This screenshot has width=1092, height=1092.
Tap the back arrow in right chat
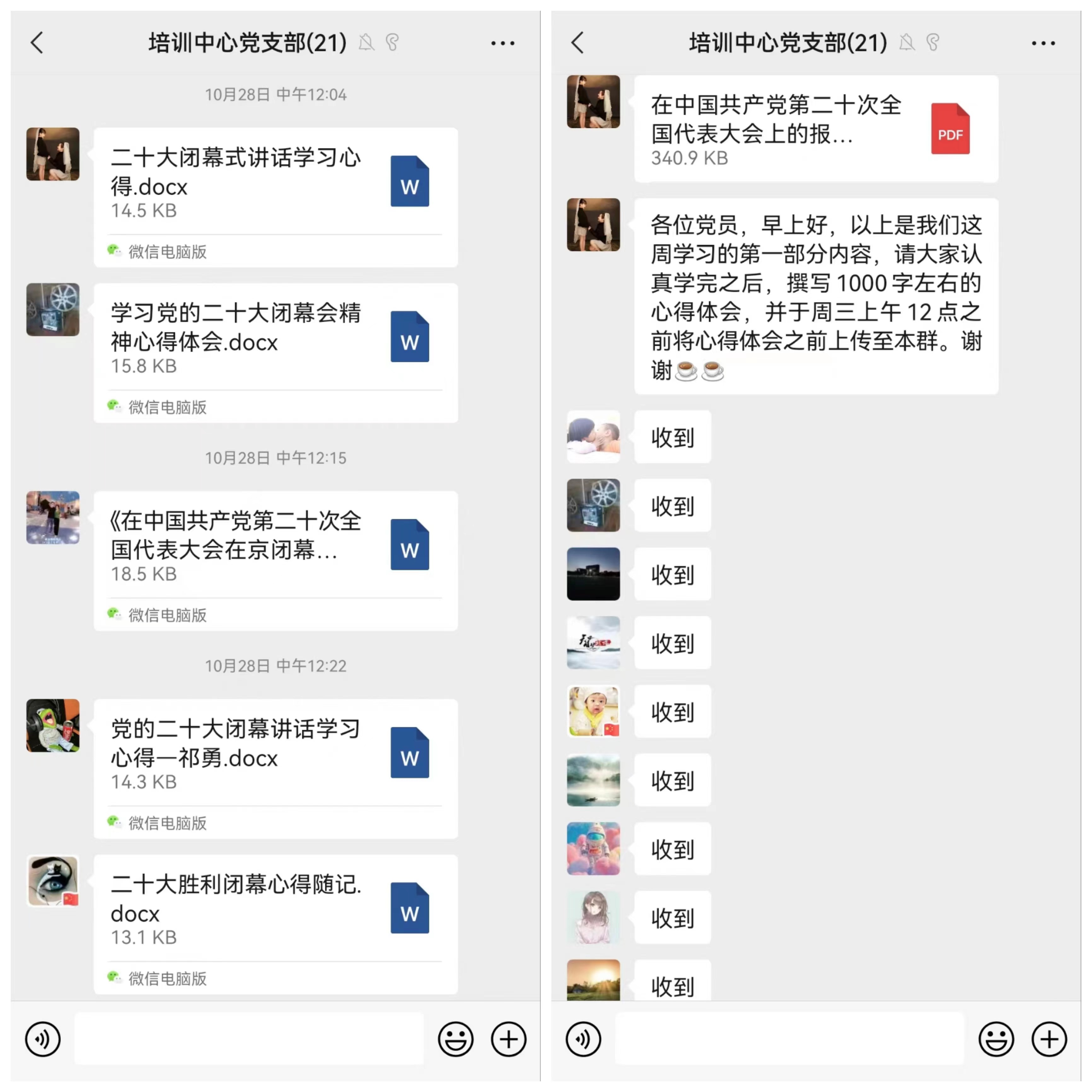click(x=578, y=43)
